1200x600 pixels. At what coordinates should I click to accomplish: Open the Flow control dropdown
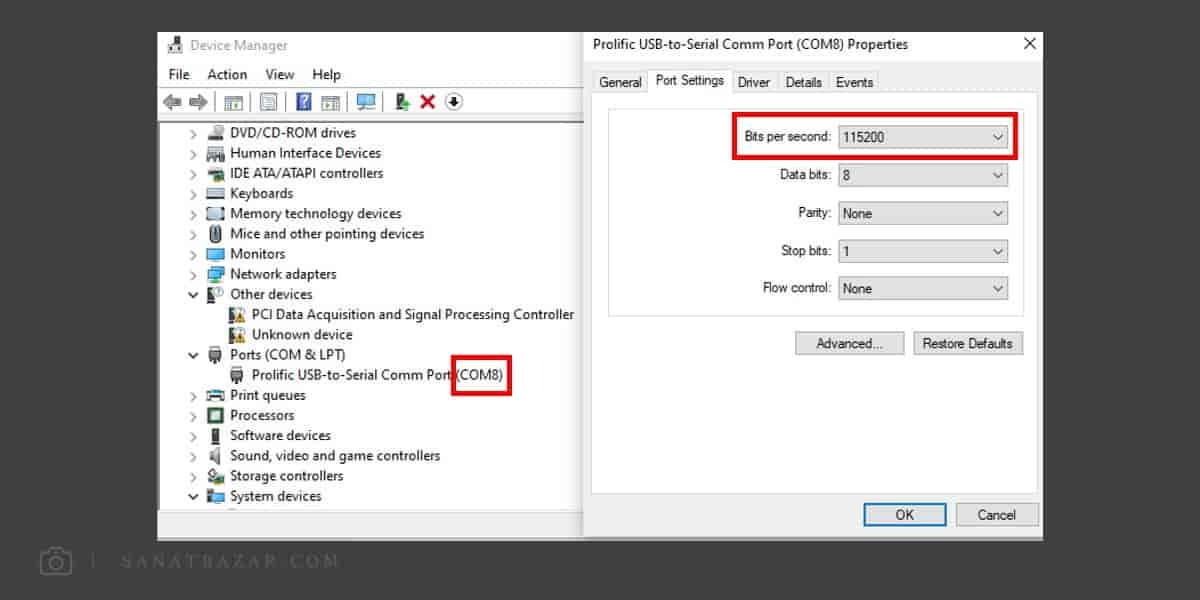point(923,288)
